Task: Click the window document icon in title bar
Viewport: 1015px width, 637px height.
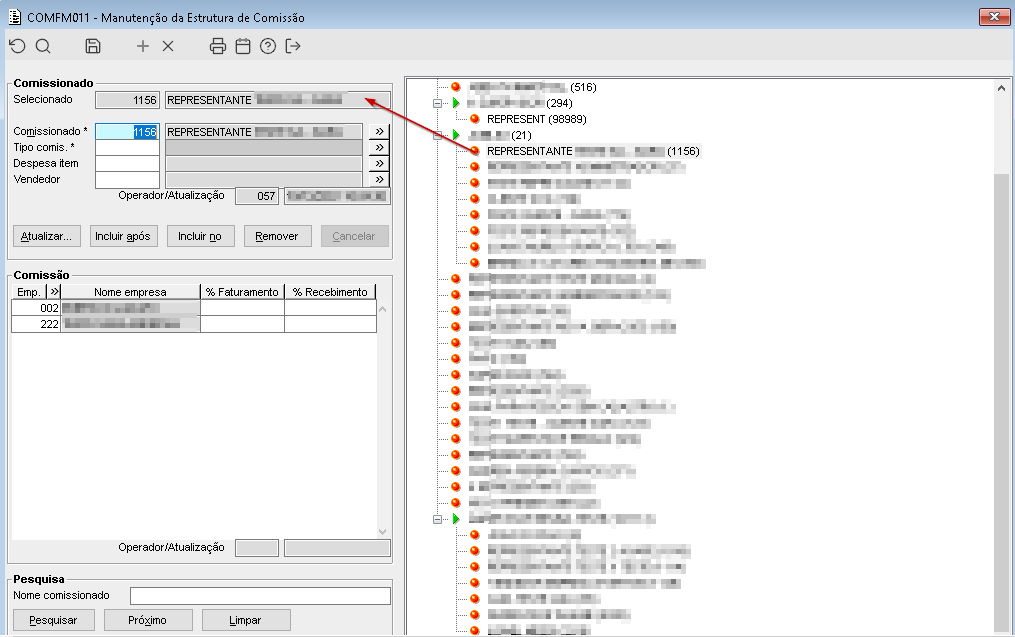Action: (x=14, y=17)
